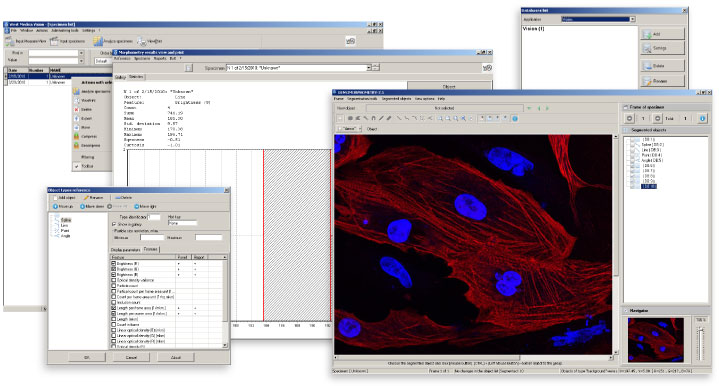
Task: Click the Move up arrow icon in Object types dialog
Action: [x=55, y=207]
